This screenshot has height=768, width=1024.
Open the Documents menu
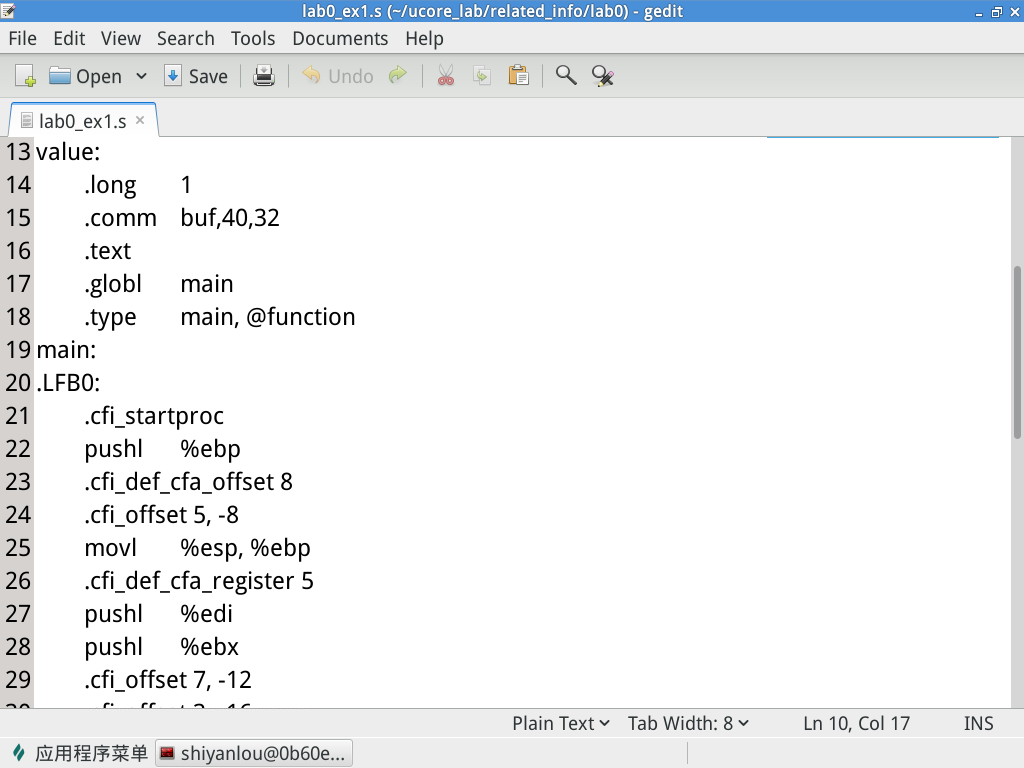click(340, 38)
